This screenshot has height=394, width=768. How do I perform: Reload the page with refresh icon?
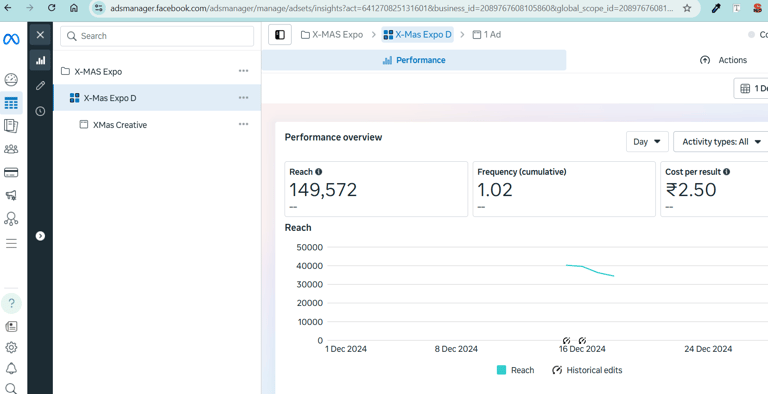tap(51, 8)
